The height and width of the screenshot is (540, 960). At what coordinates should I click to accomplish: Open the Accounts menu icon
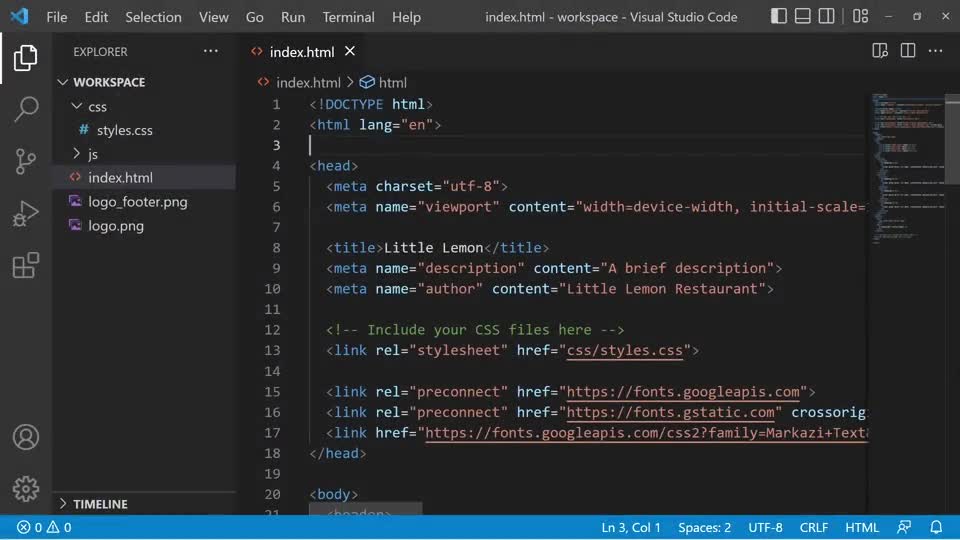(26, 437)
